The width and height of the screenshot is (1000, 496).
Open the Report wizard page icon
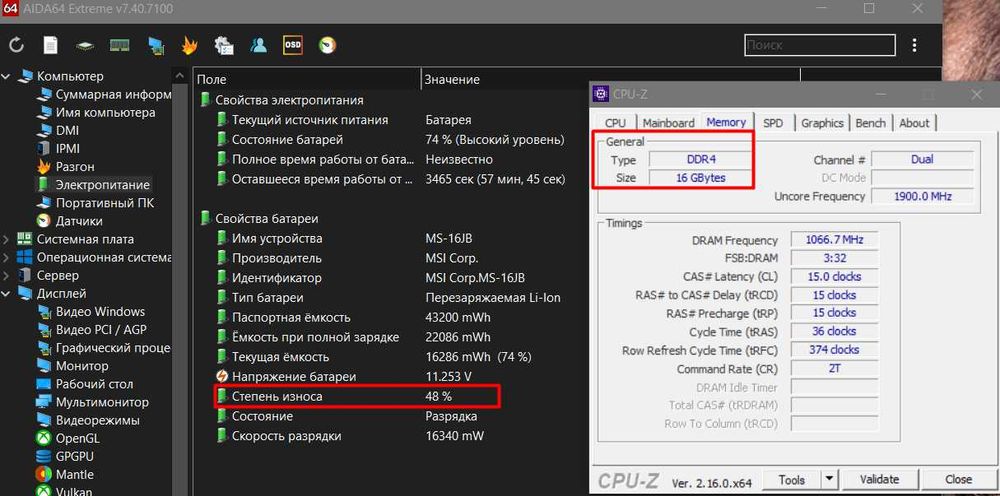(x=50, y=45)
